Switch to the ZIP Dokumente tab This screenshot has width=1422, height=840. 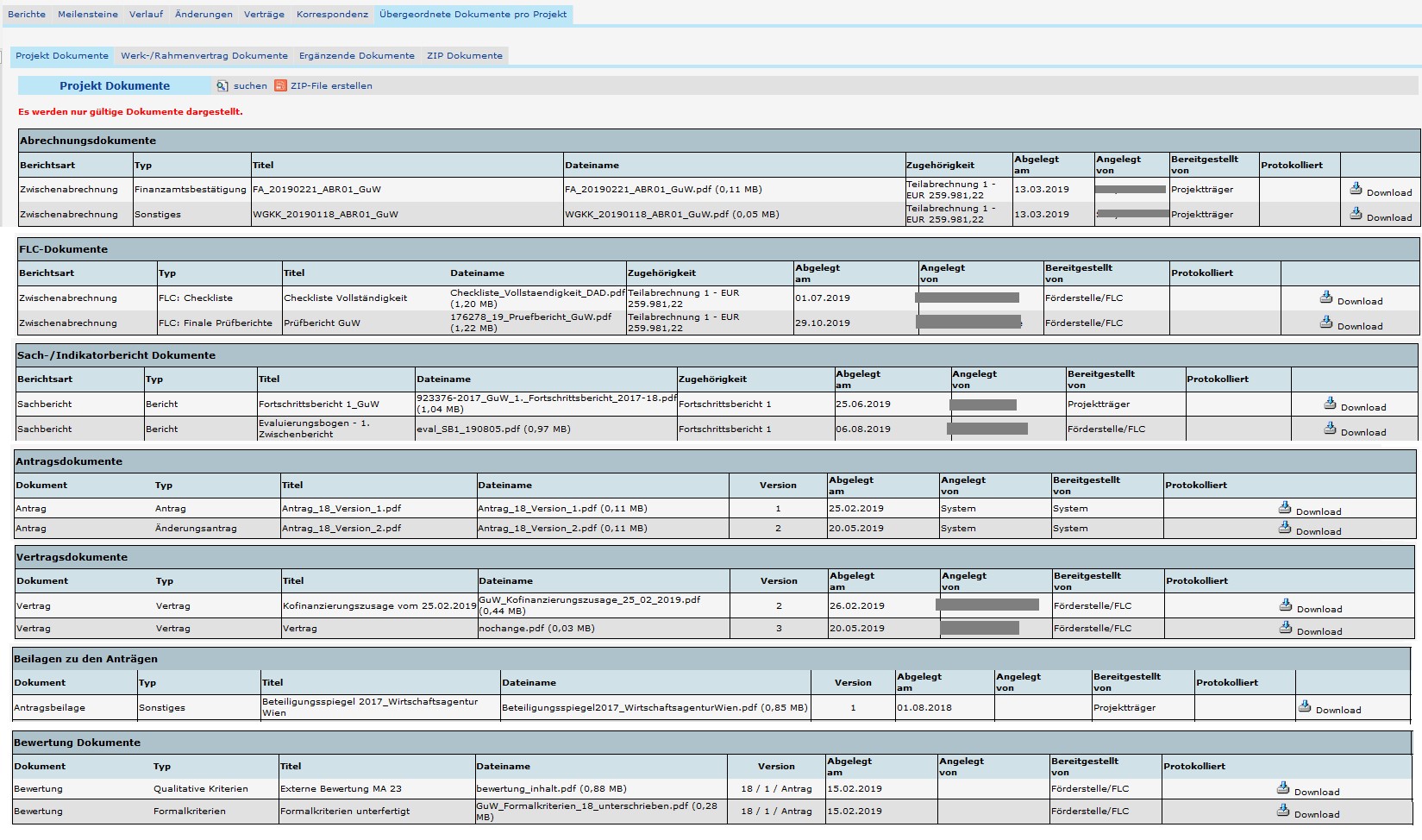464,56
